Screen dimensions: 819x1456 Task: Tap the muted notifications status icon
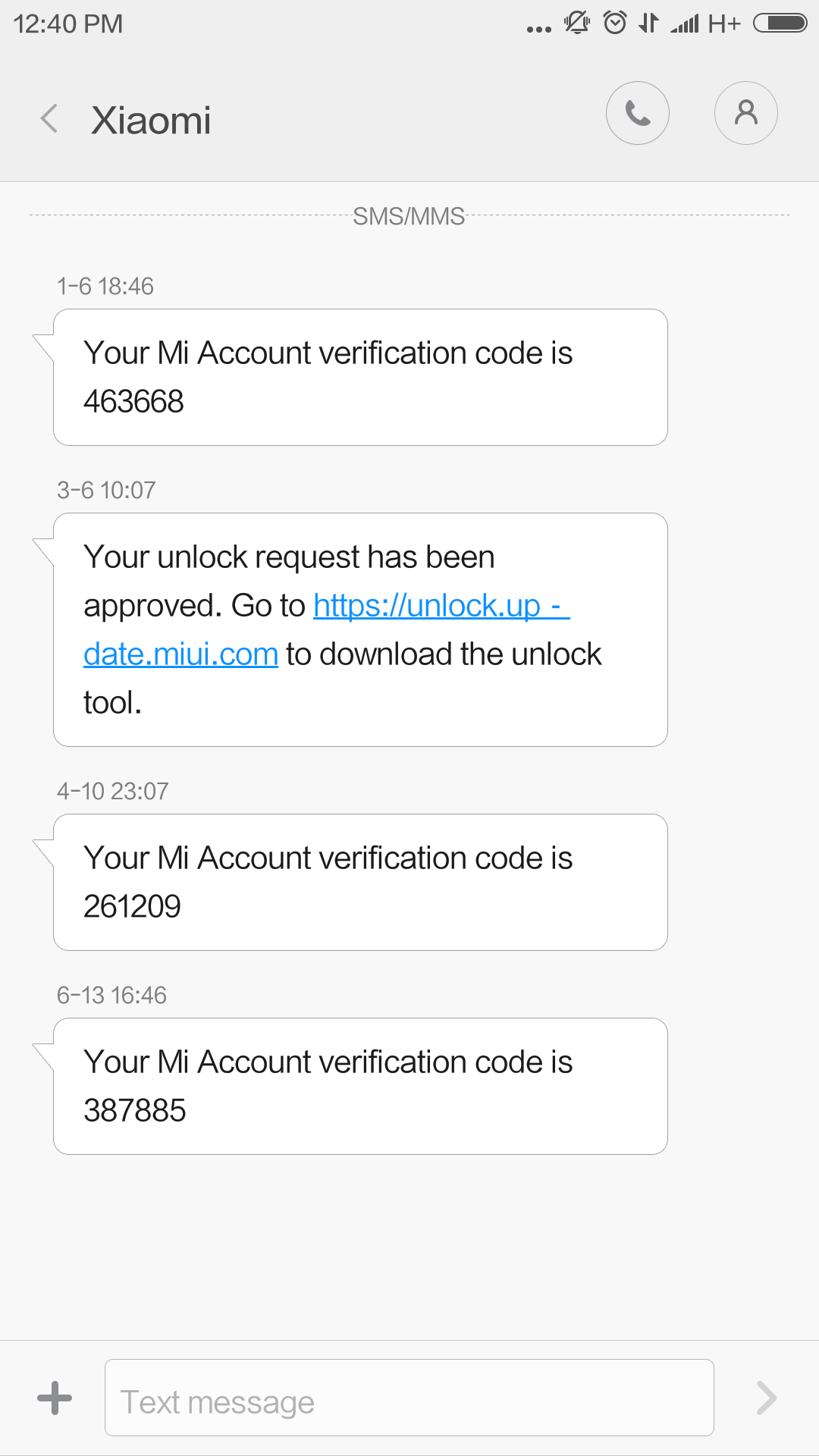point(576,23)
